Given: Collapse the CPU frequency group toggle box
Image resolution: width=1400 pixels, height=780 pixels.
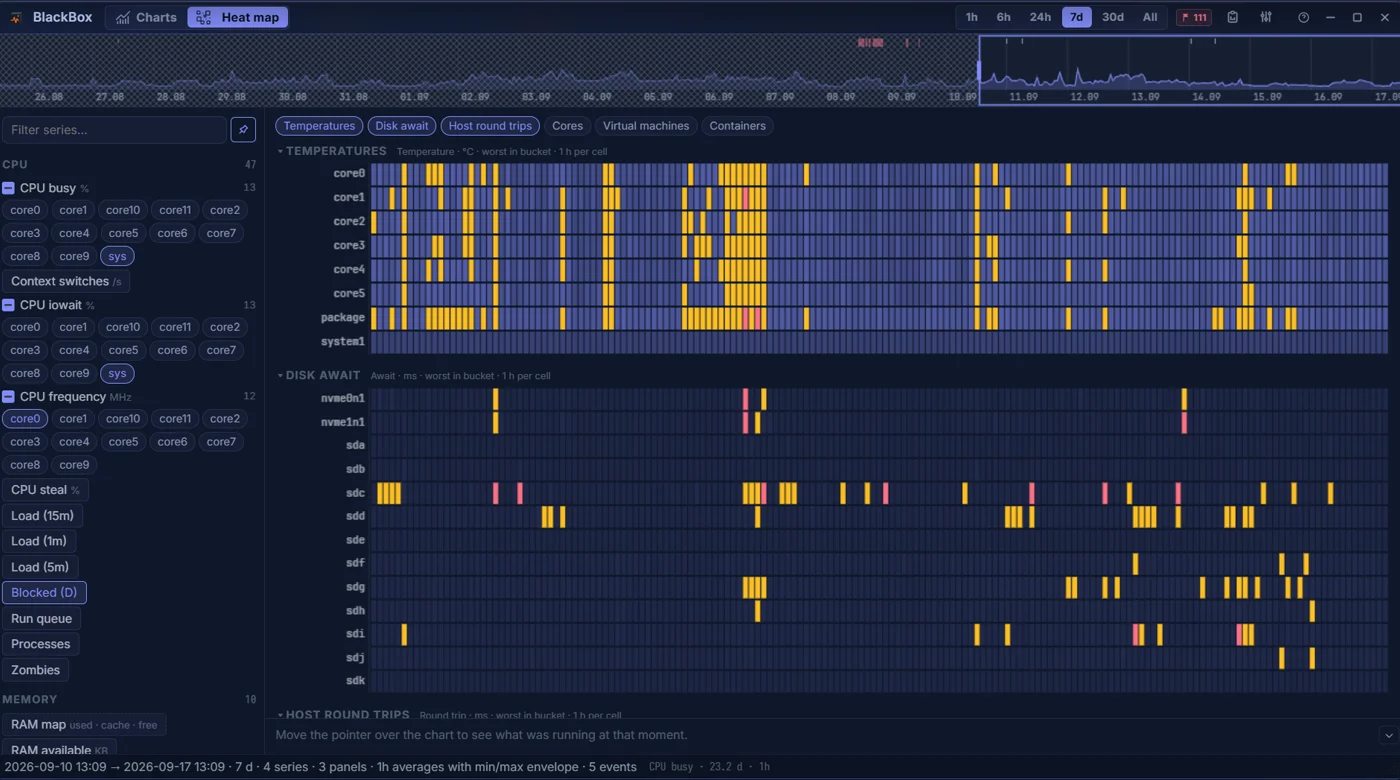Looking at the screenshot, I should tap(8, 397).
